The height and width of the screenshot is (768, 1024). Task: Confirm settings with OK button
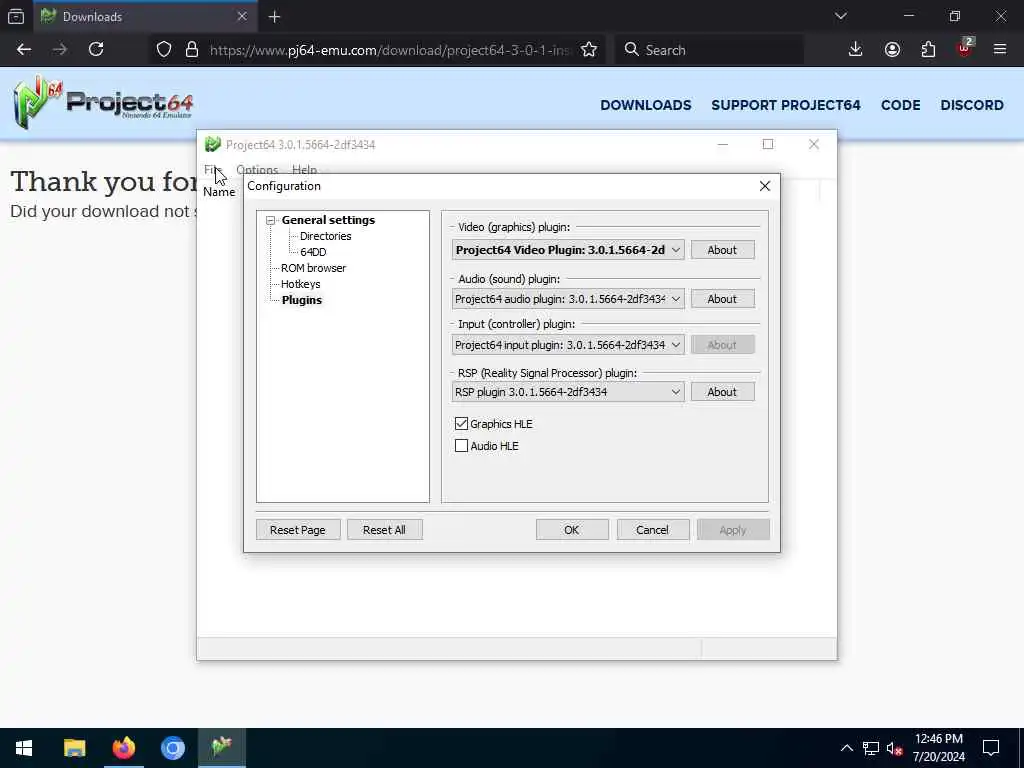click(572, 530)
